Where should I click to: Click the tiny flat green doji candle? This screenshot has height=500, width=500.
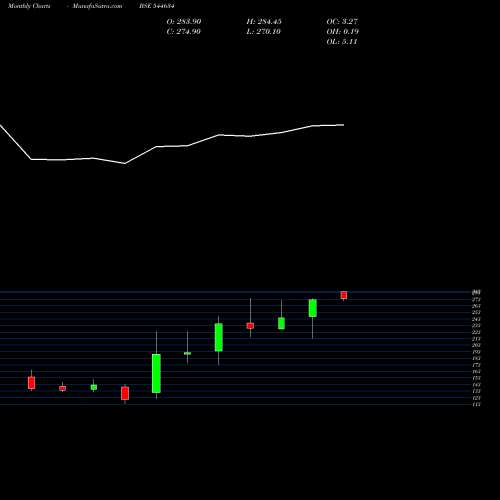click(x=187, y=353)
